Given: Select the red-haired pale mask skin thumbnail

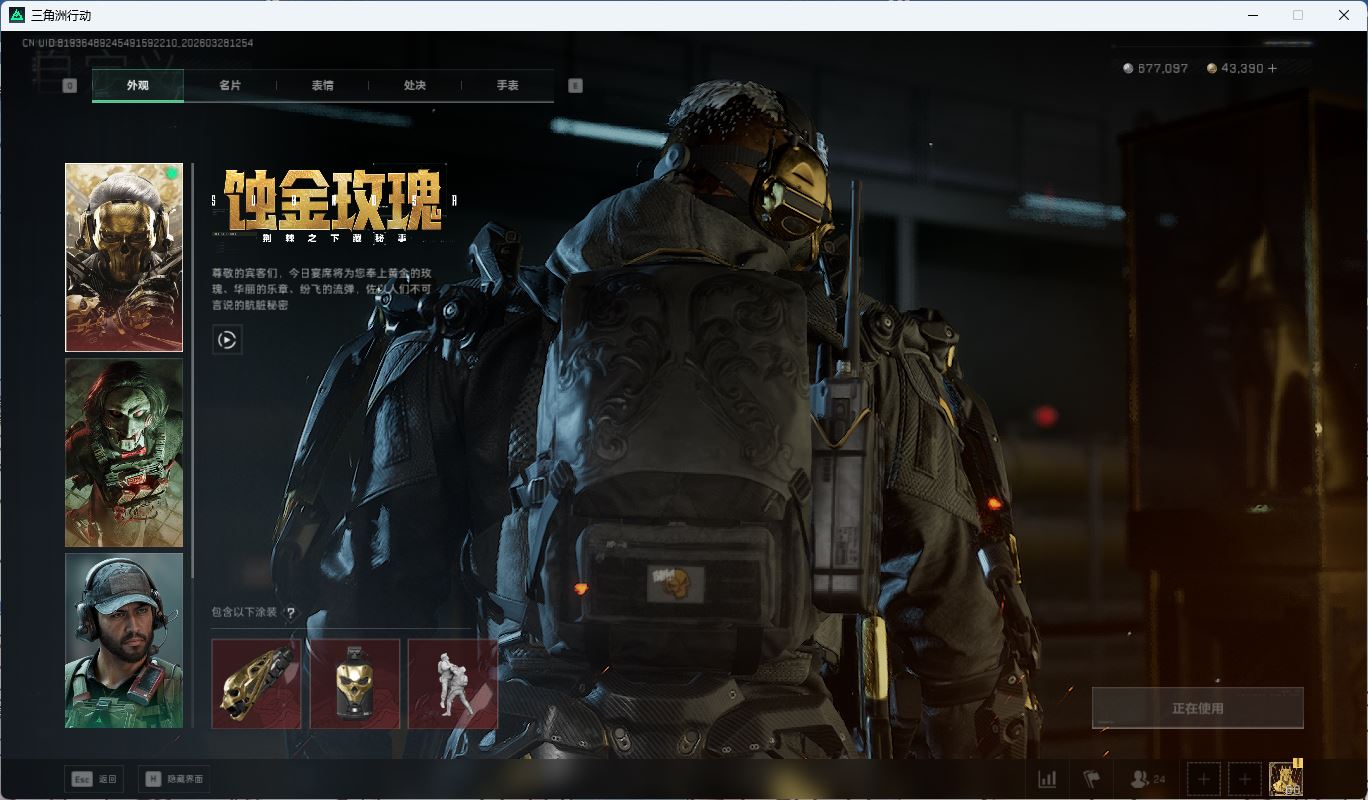Looking at the screenshot, I should tap(124, 453).
